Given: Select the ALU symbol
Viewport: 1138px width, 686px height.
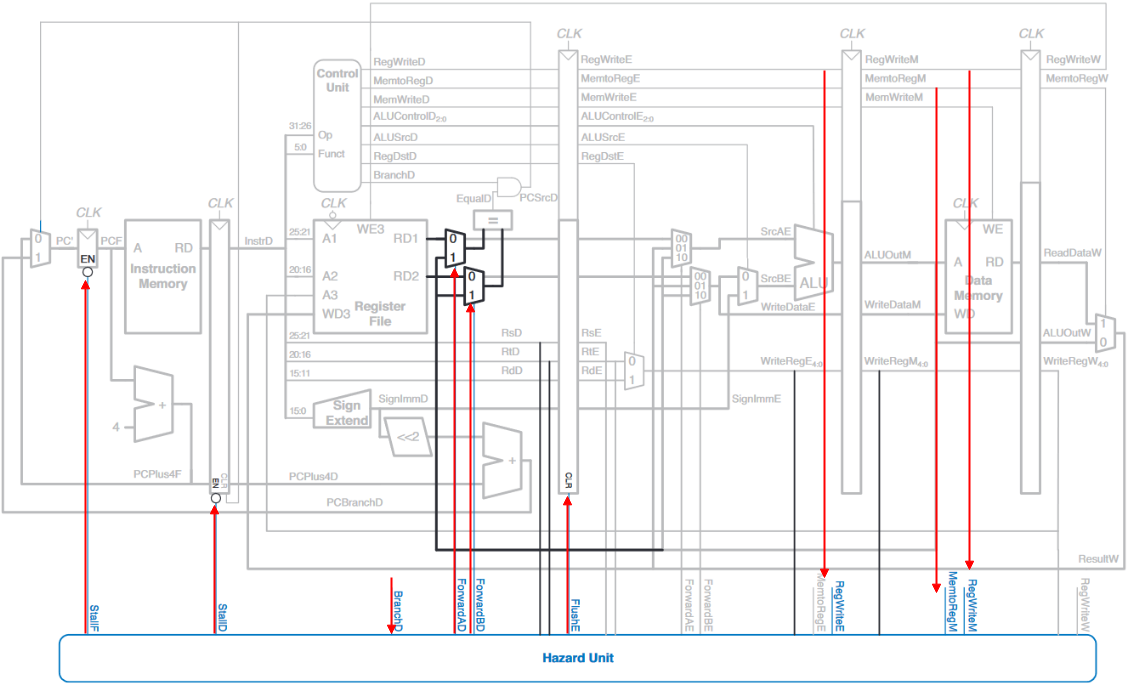Looking at the screenshot, I should (x=813, y=262).
